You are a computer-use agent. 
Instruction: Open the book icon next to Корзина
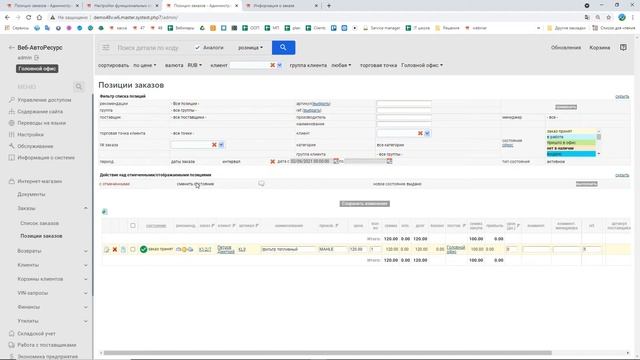[623, 47]
